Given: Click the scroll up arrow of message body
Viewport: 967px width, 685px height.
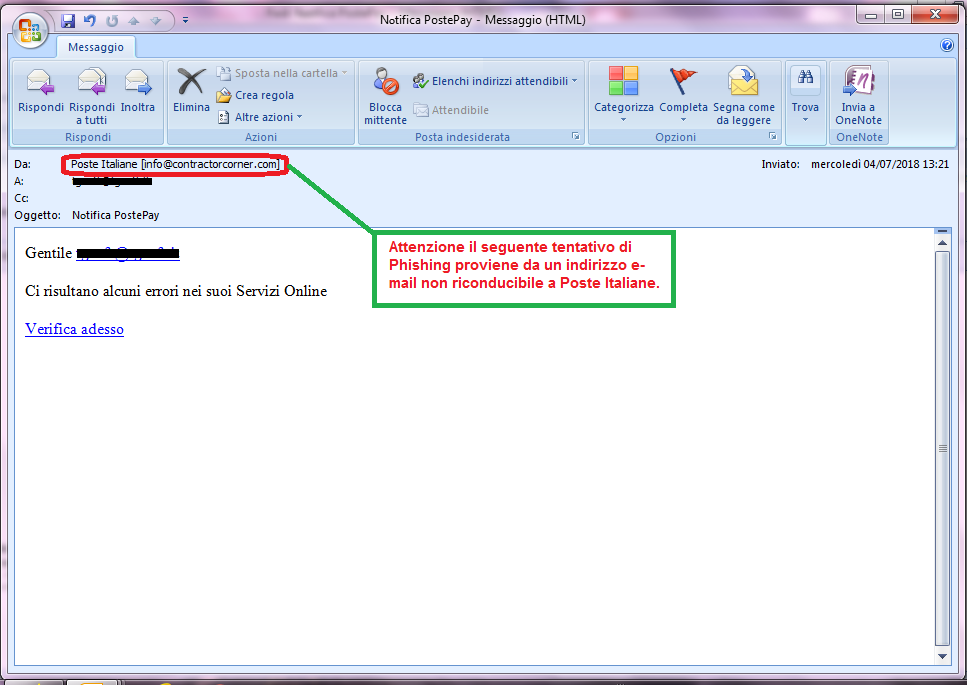Looking at the screenshot, I should pos(942,242).
